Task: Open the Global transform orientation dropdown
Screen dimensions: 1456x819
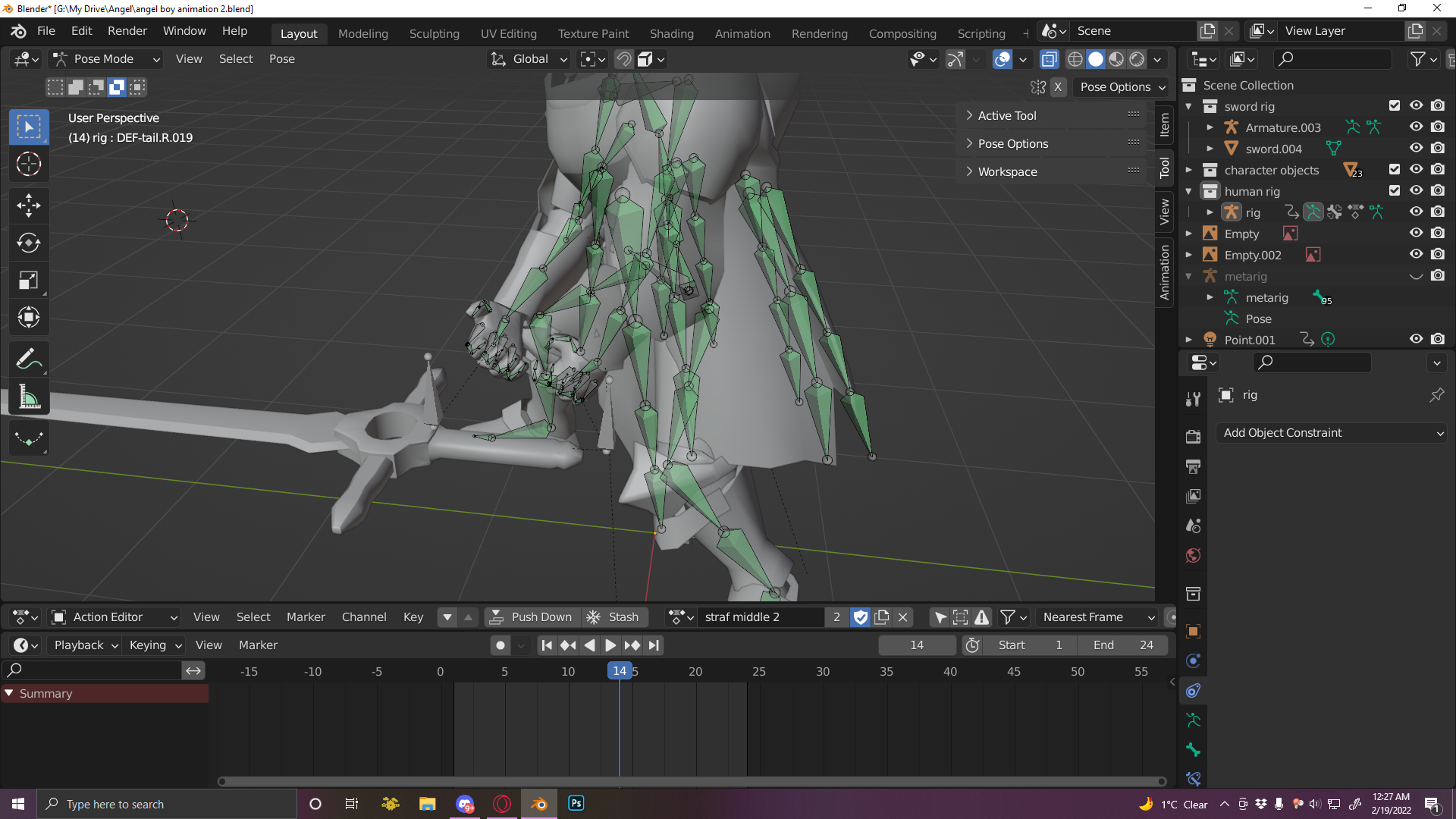Action: point(529,59)
